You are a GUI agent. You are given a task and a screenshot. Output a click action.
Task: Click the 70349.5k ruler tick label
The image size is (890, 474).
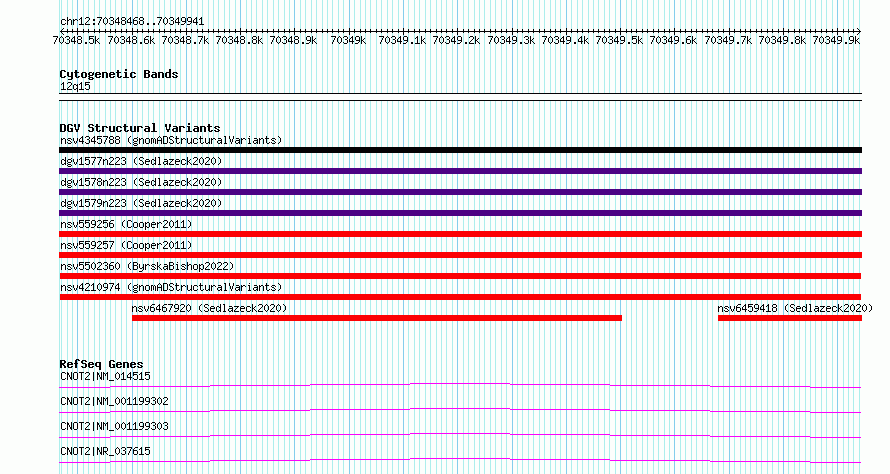(619, 40)
